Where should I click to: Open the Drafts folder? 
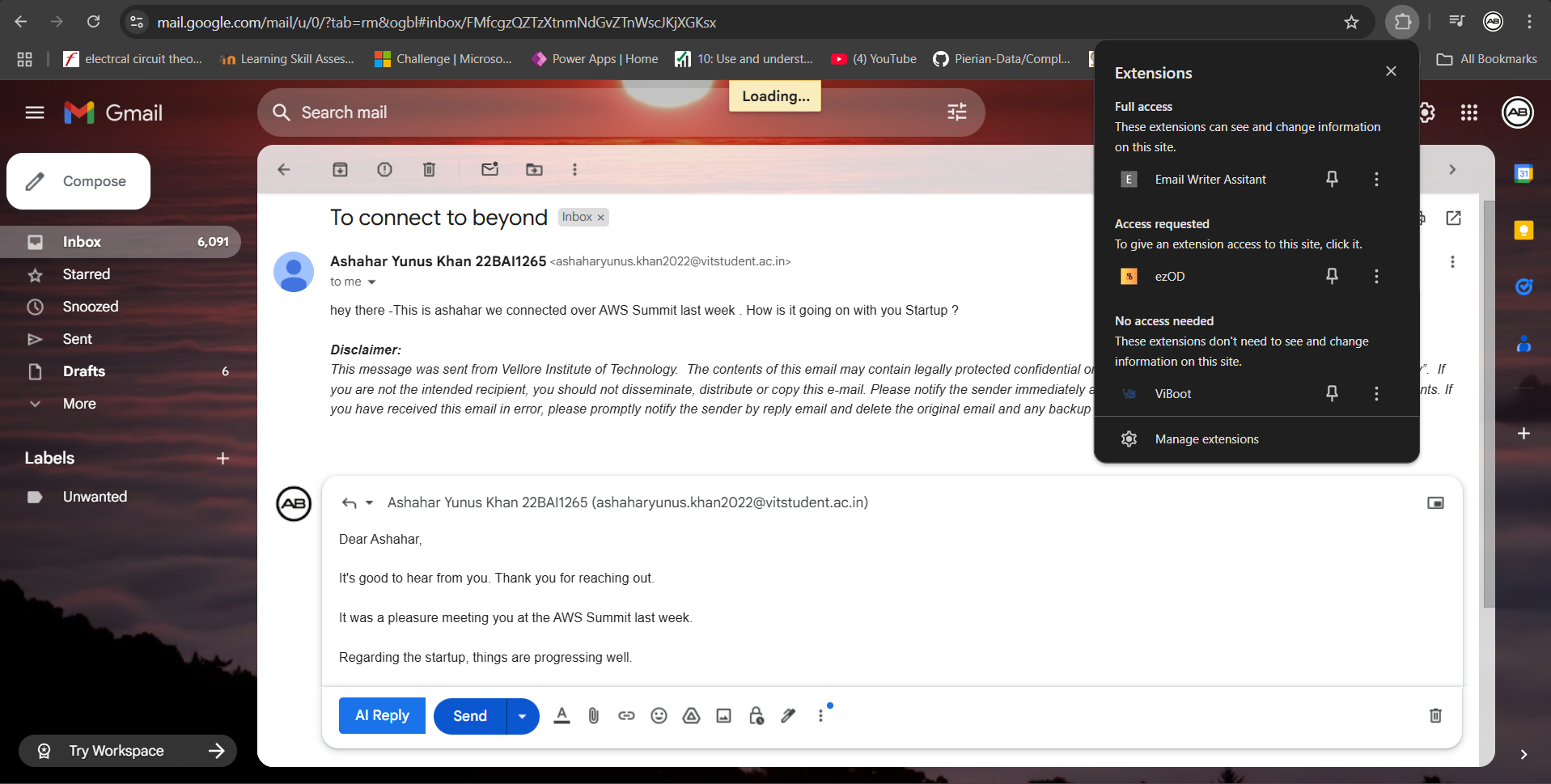84,371
